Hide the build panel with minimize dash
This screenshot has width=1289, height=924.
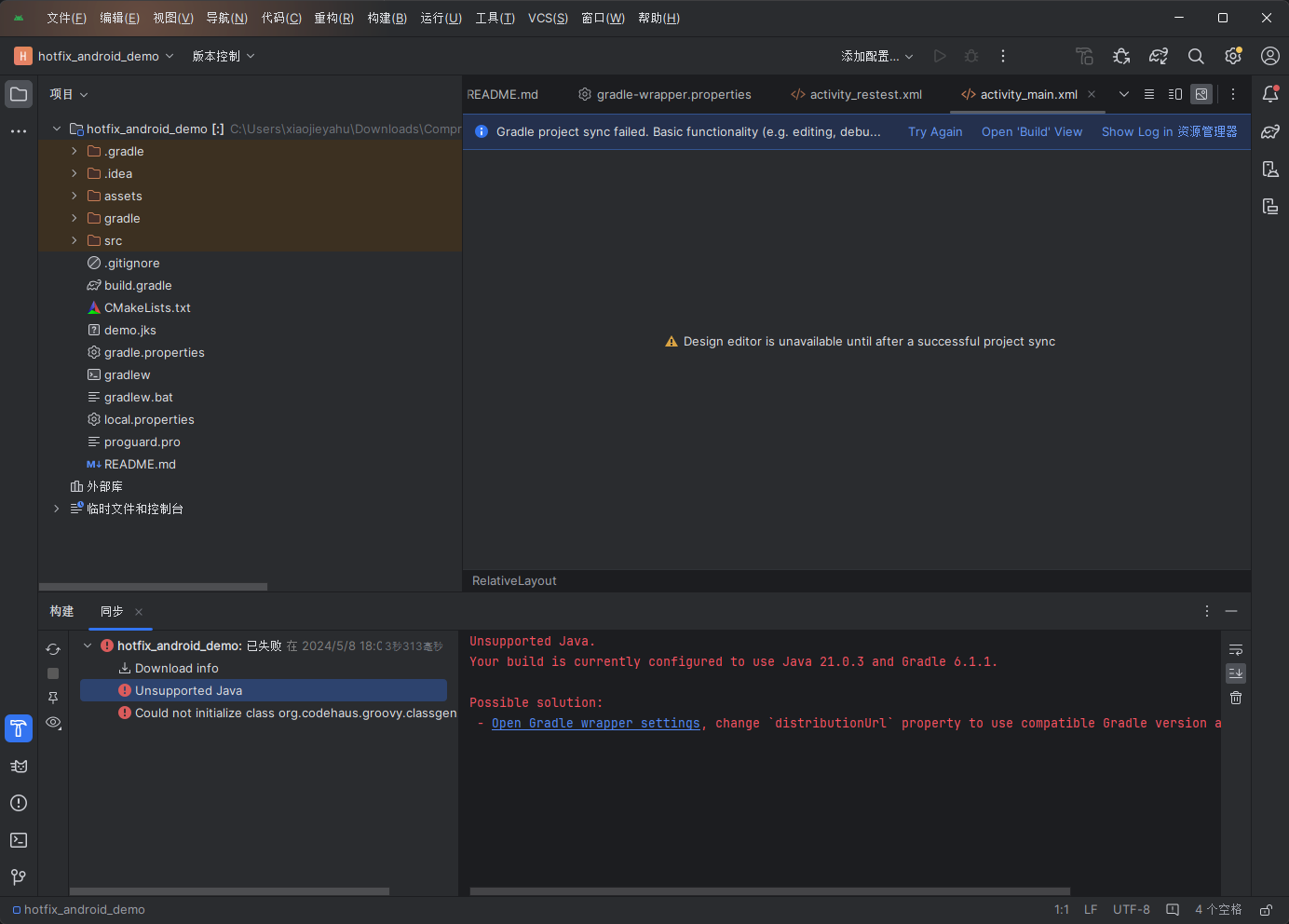coord(1231,611)
